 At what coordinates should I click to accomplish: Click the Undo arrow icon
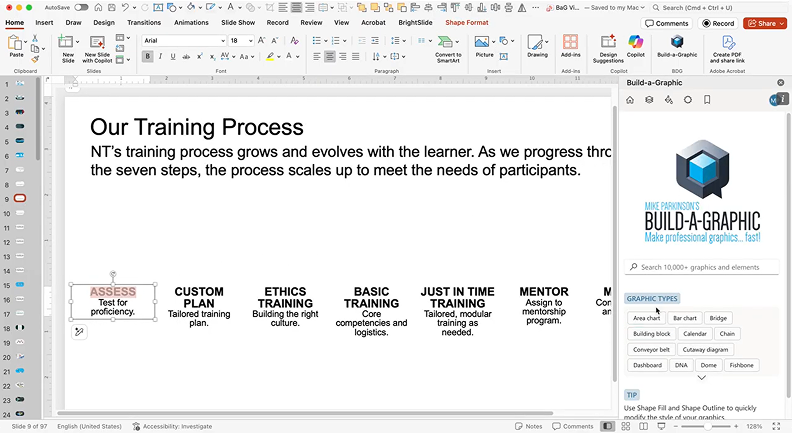125,8
